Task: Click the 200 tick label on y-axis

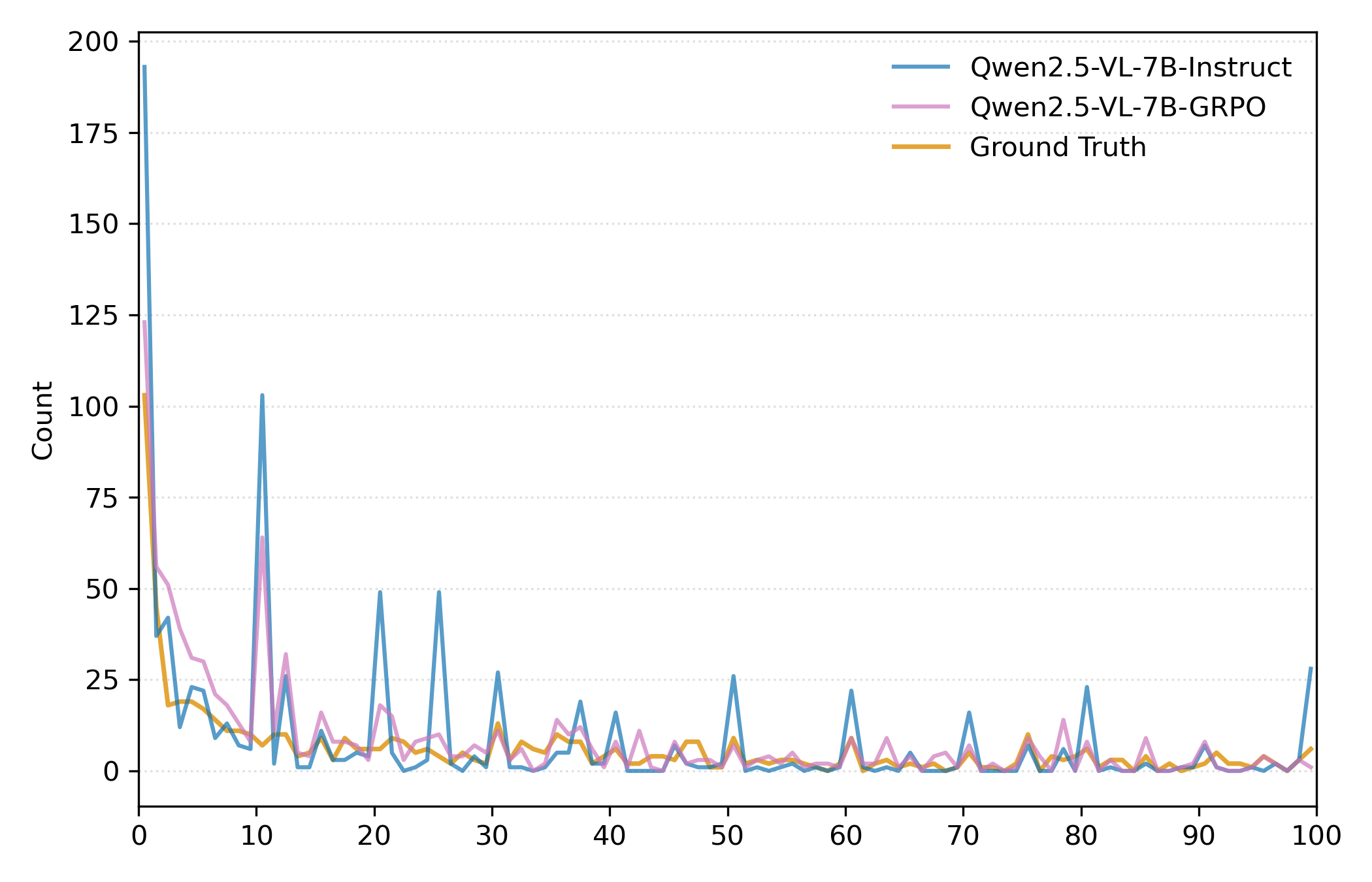Action: [x=93, y=42]
